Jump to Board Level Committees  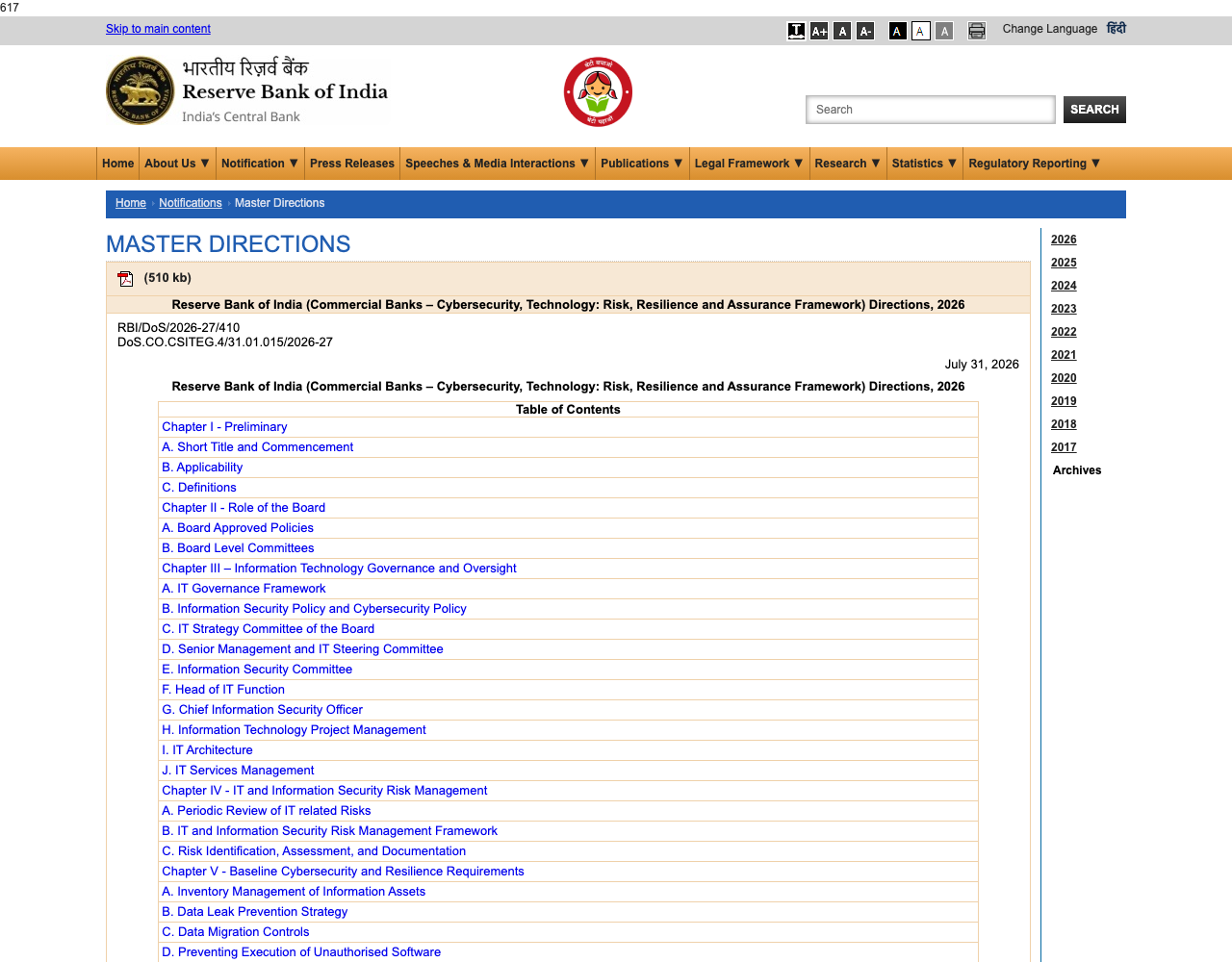point(238,548)
